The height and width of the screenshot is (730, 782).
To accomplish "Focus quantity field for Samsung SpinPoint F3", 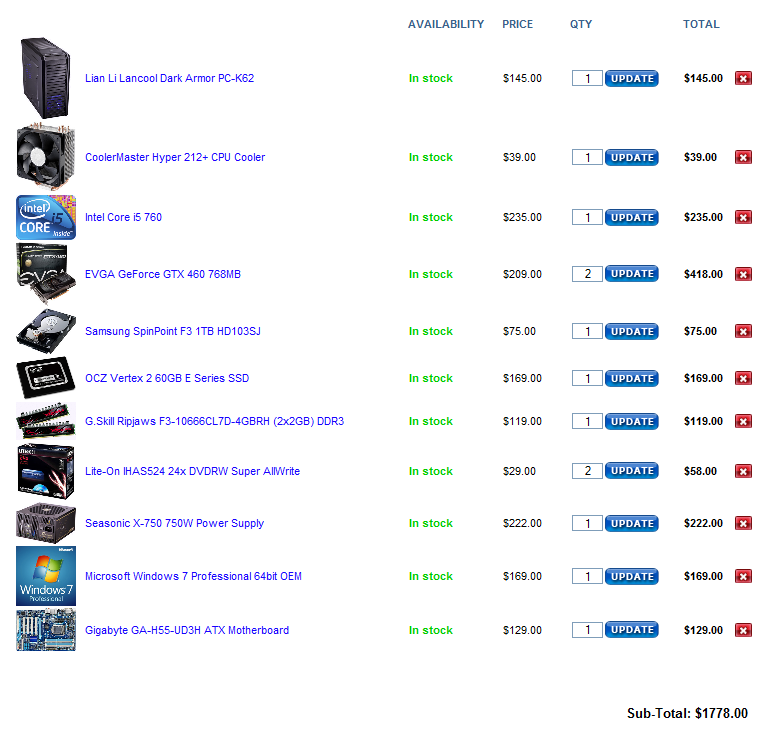I will pyautogui.click(x=587, y=331).
